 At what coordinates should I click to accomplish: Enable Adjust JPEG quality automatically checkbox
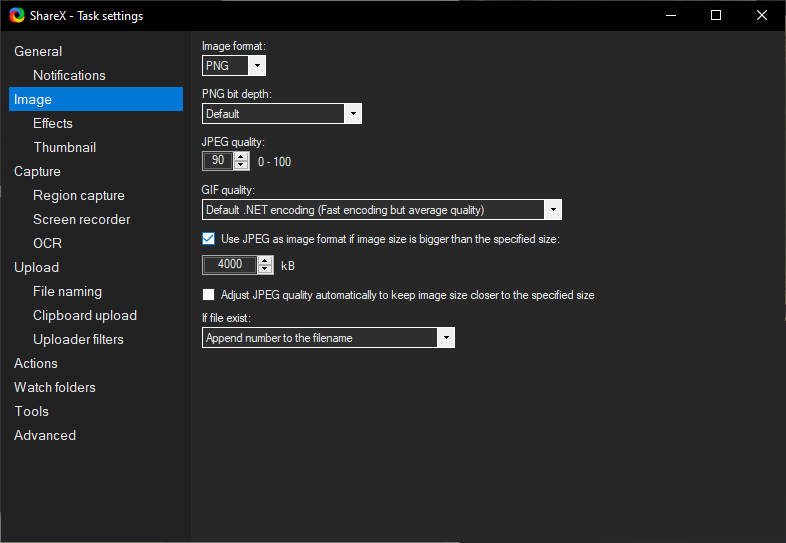click(209, 295)
